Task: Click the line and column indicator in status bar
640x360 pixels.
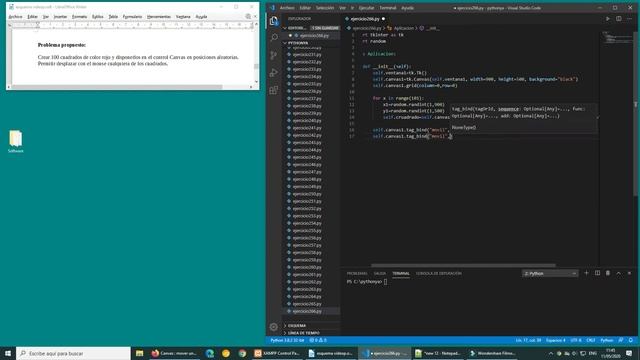Action: [528, 340]
